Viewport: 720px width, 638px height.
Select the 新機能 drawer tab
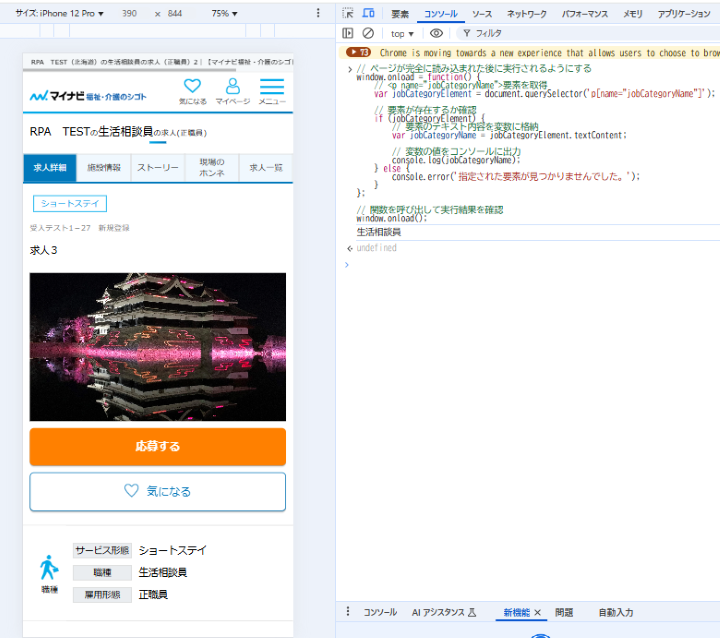(x=516, y=612)
